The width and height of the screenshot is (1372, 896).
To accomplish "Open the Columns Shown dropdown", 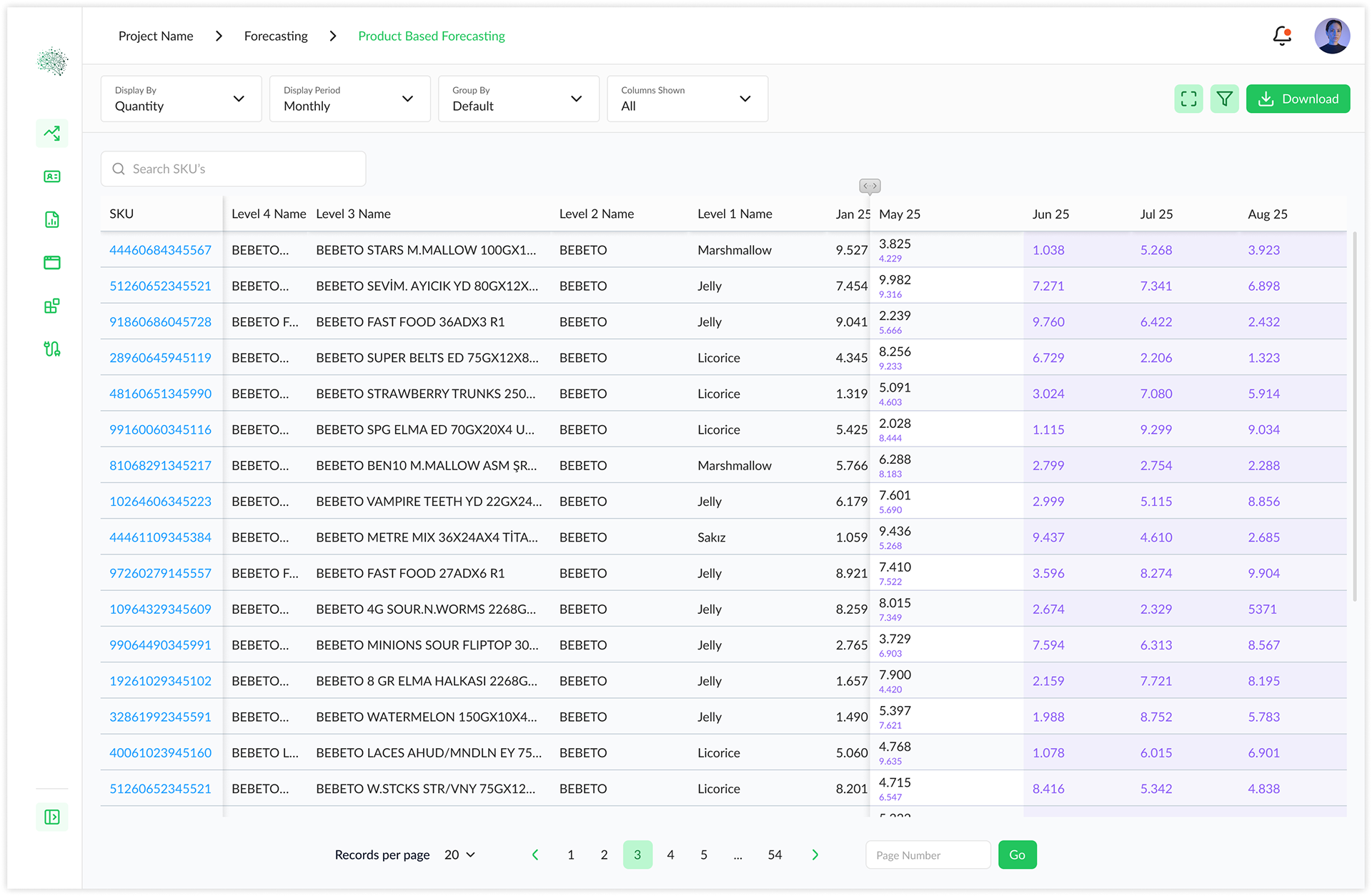I will point(687,99).
